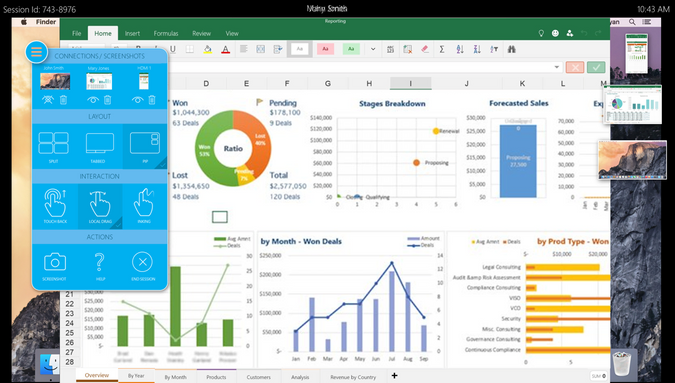Select the Tabbed layout icon
This screenshot has width=675, height=383.
pos(100,144)
